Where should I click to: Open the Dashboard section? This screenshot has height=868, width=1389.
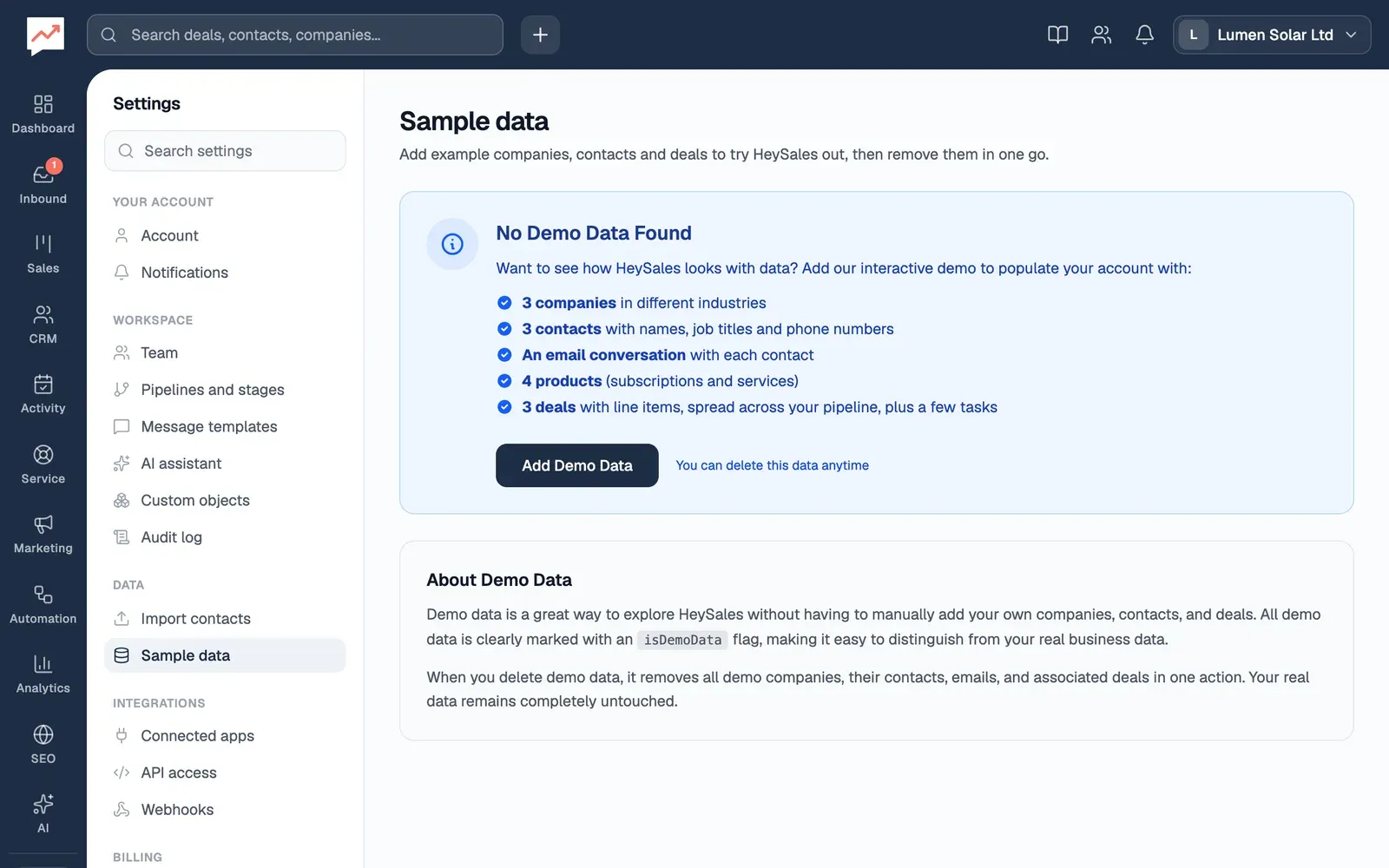click(43, 115)
